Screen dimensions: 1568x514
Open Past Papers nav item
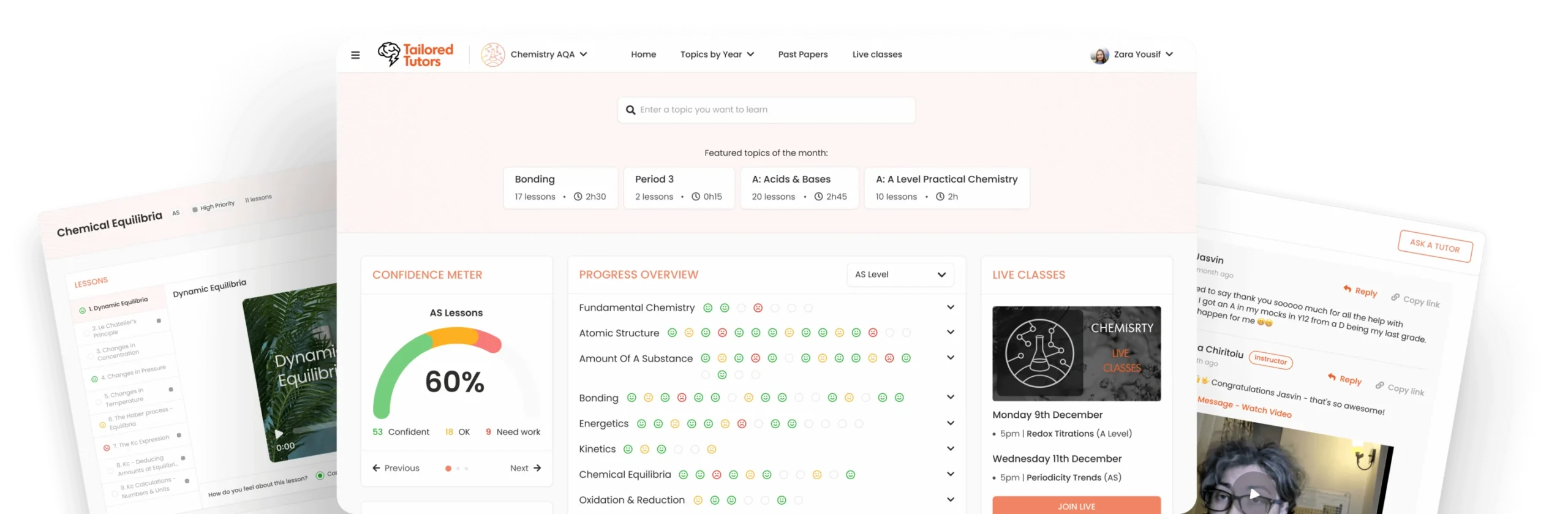pyautogui.click(x=802, y=55)
